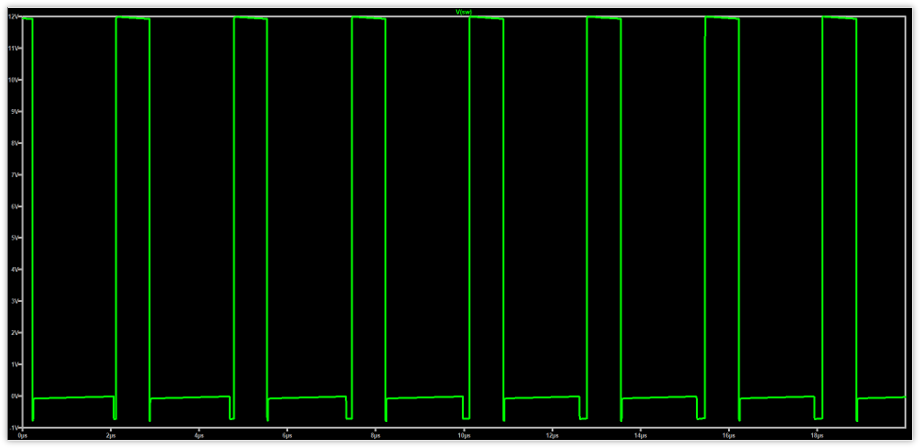This screenshot has height=448, width=920.
Task: Click the 12V vertical axis label
Action: pos(12,16)
